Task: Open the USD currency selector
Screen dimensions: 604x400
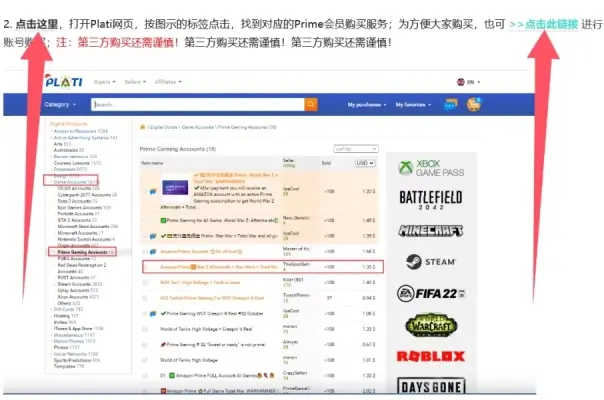Action: pyautogui.click(x=365, y=163)
